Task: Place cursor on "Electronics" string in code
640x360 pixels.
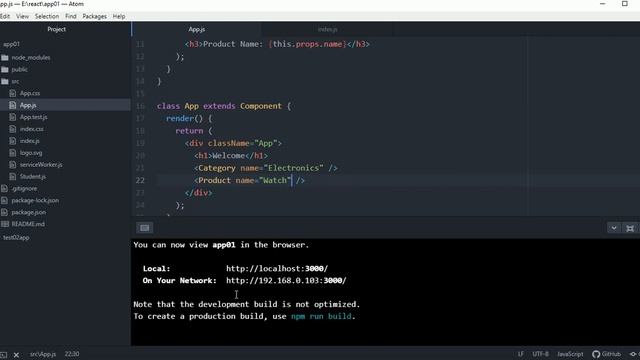Action: pyautogui.click(x=293, y=168)
